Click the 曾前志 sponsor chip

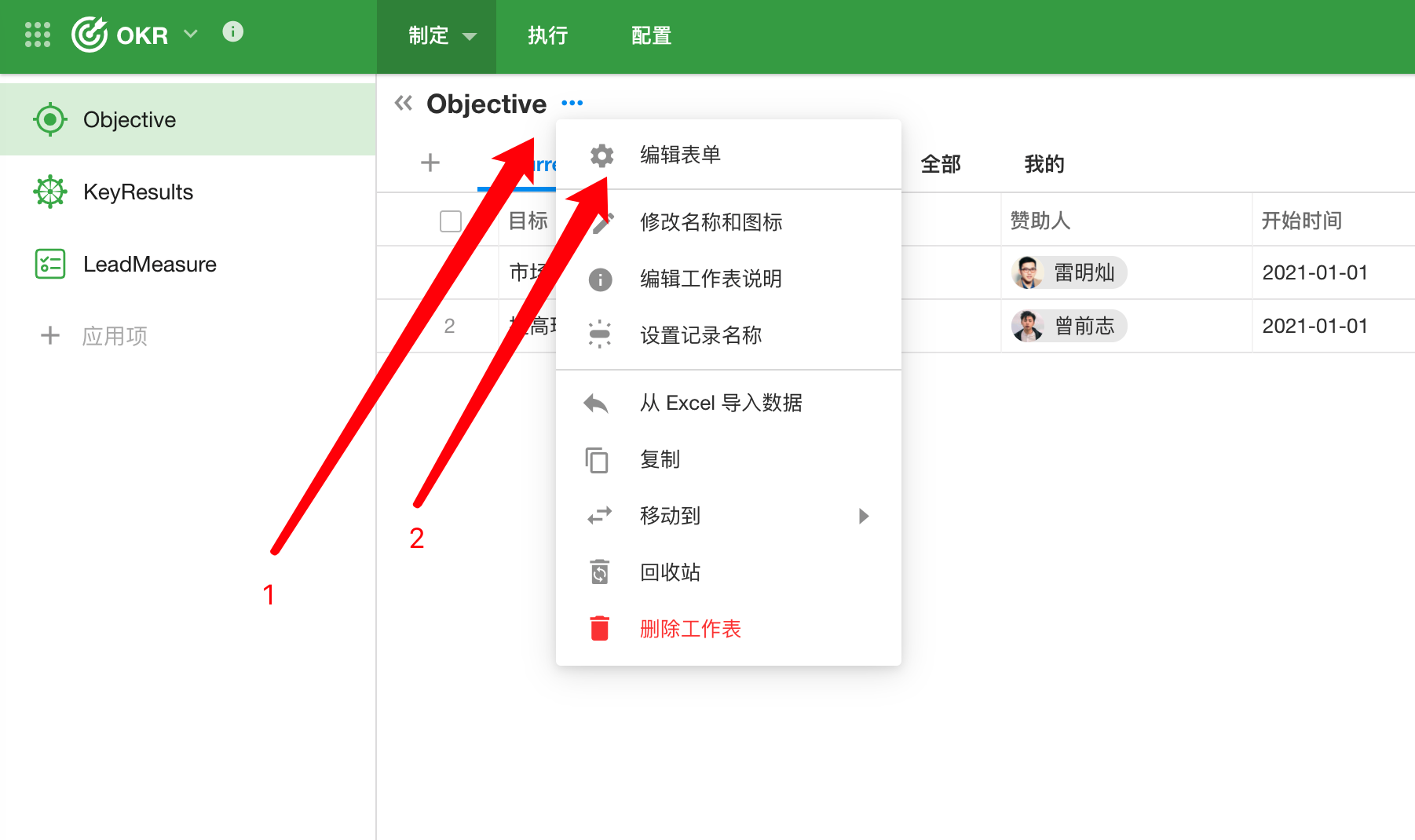[1069, 326]
